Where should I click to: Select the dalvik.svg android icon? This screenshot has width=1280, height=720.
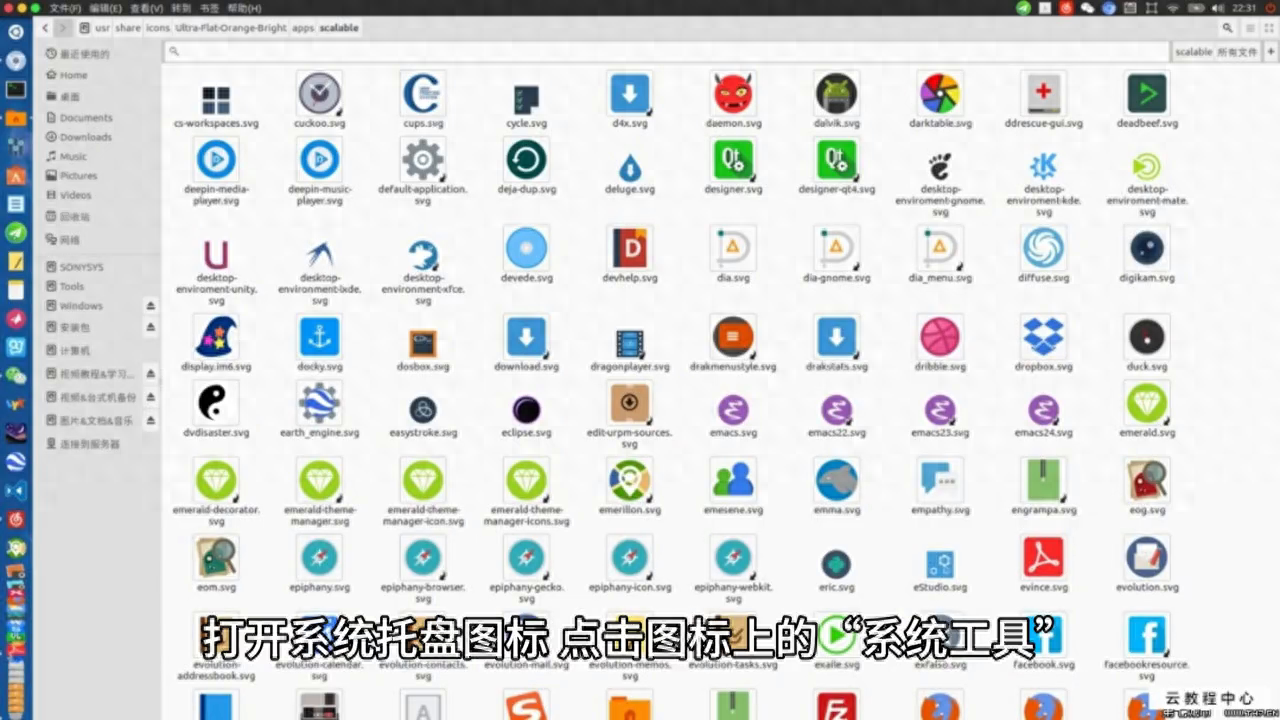836,94
